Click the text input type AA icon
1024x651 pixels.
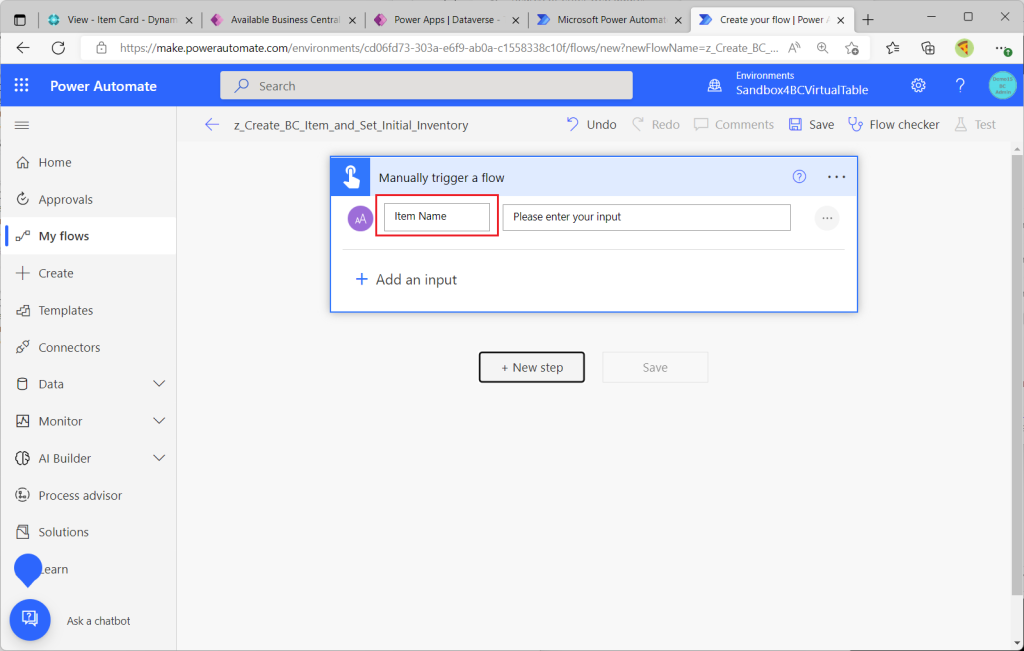(x=360, y=219)
